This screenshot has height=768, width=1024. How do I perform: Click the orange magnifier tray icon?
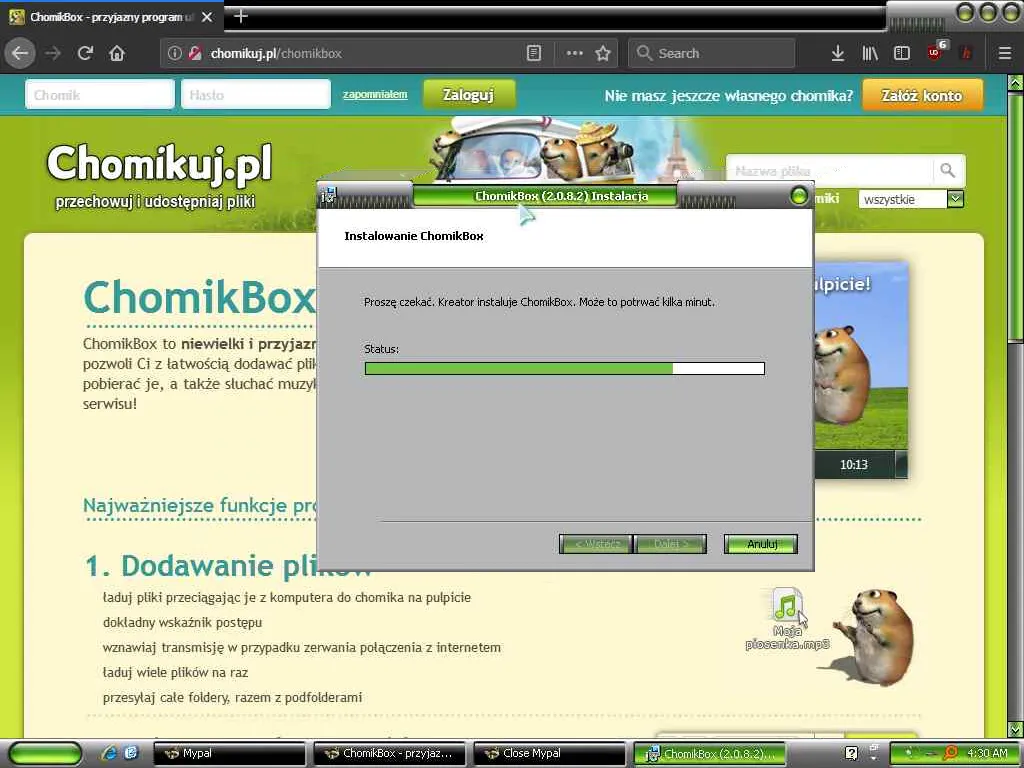tap(951, 753)
